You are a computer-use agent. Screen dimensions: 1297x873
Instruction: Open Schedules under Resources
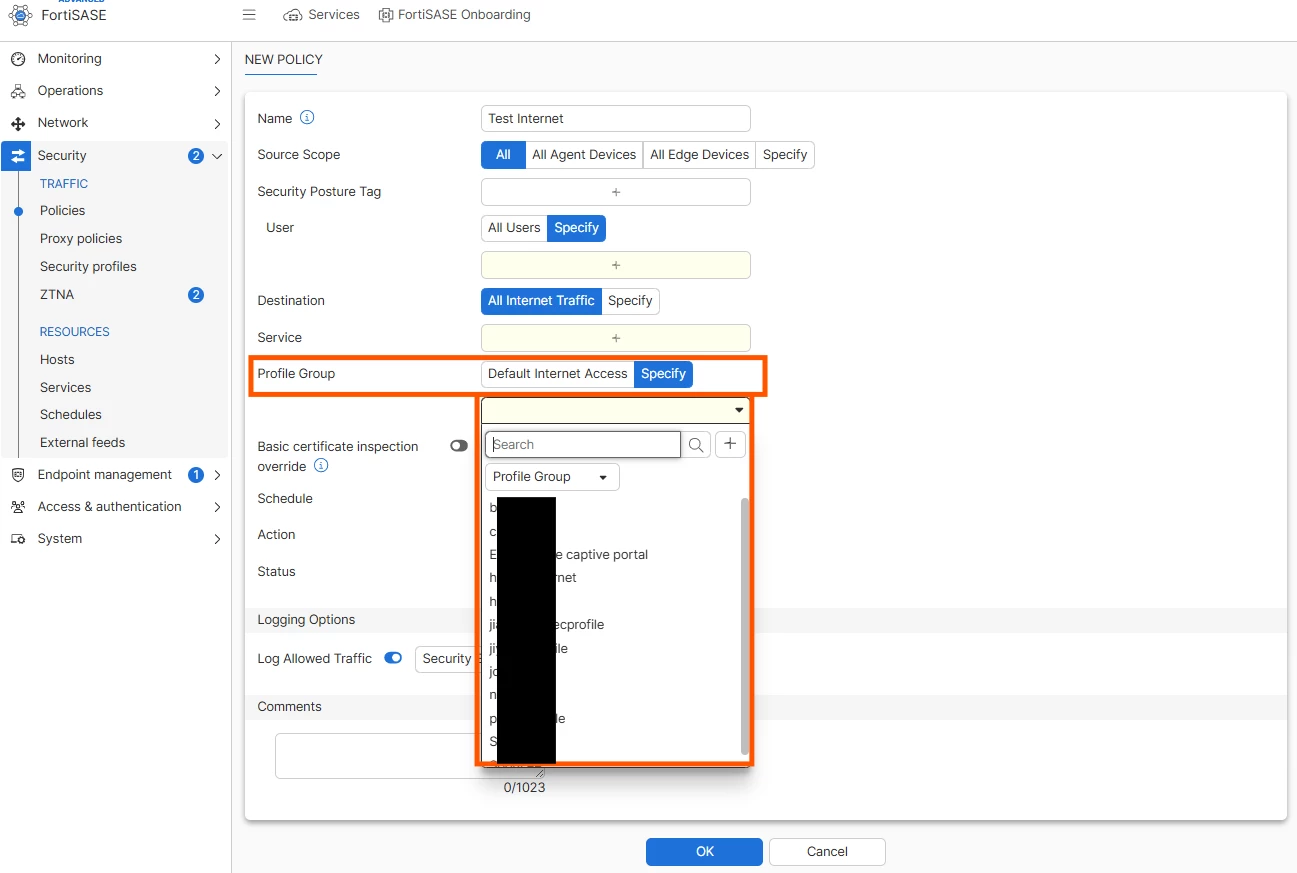point(71,415)
